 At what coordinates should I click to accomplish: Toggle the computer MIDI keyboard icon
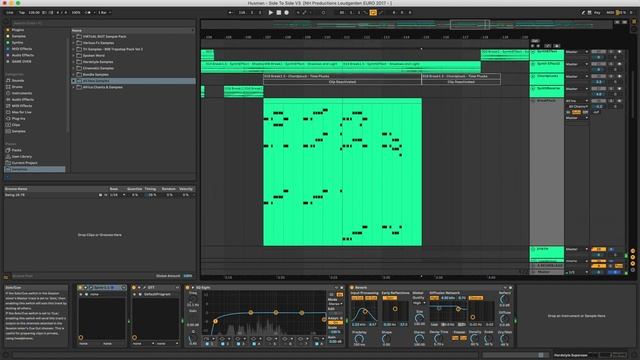point(589,13)
